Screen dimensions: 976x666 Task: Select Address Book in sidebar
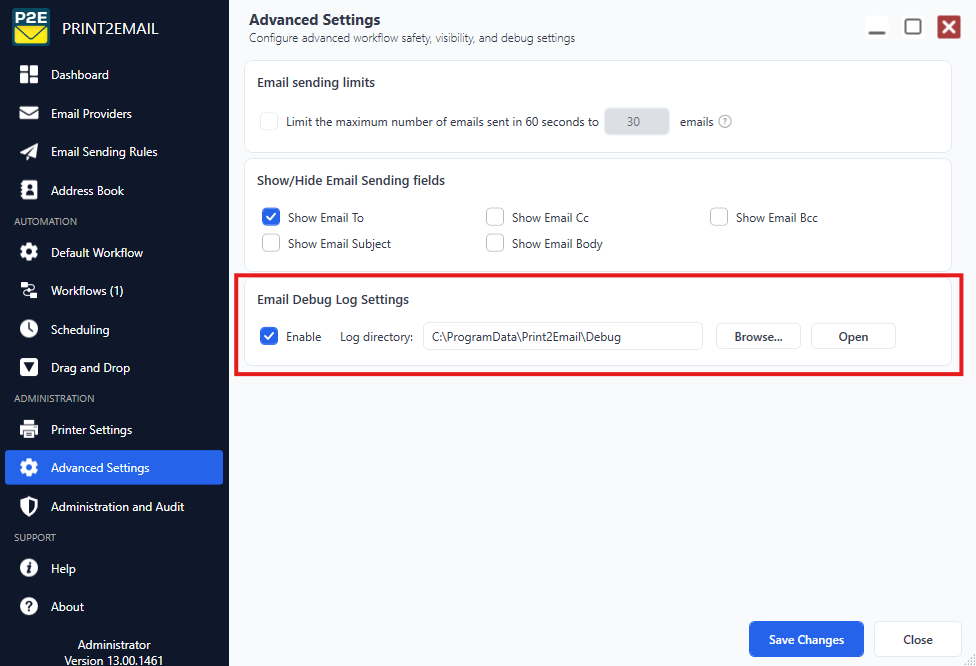point(114,190)
